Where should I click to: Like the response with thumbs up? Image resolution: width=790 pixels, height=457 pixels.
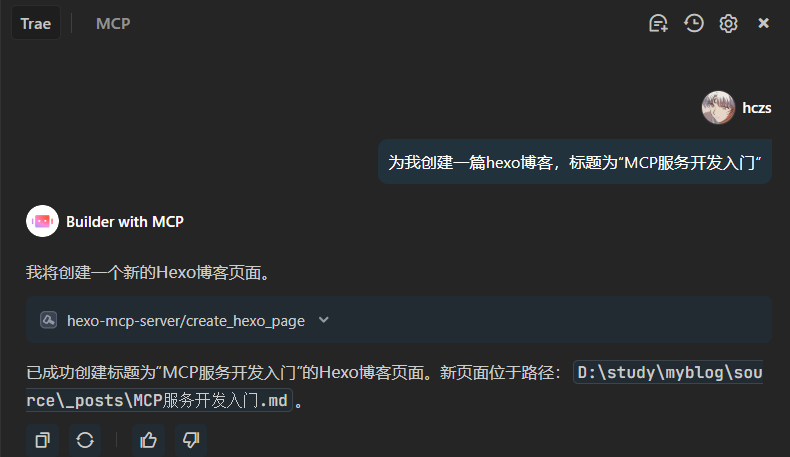click(148, 440)
